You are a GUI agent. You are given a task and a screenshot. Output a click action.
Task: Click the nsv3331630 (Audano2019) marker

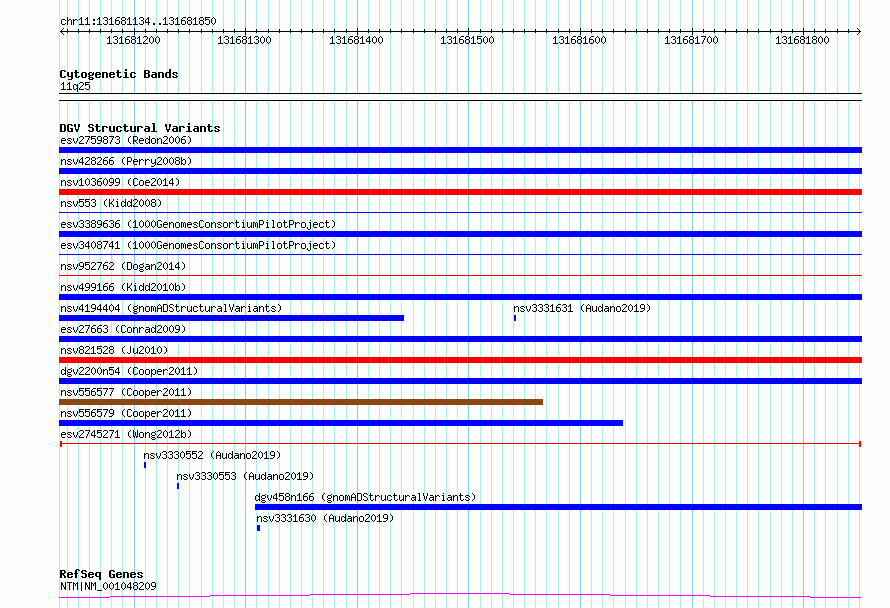pos(258,528)
